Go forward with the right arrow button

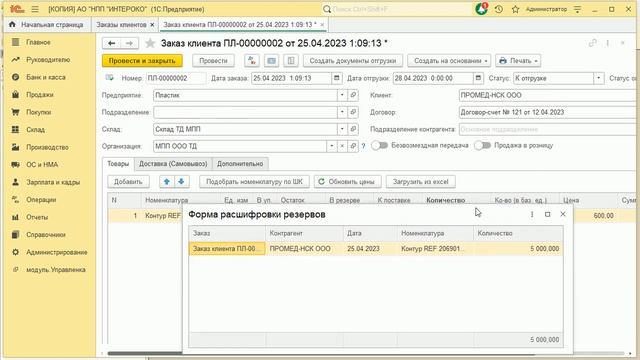coord(129,43)
